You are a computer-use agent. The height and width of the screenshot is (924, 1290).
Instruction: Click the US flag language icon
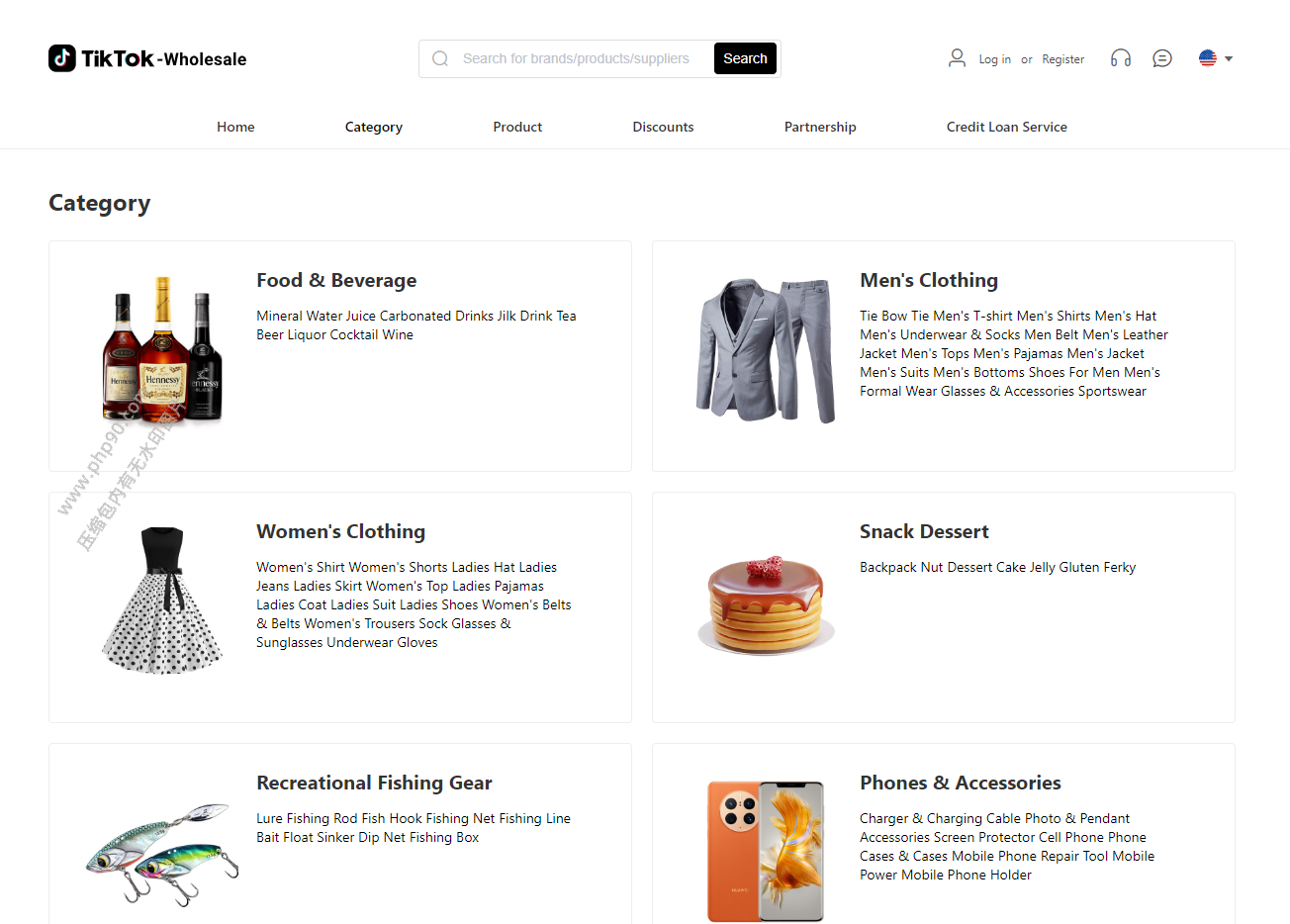click(1208, 58)
